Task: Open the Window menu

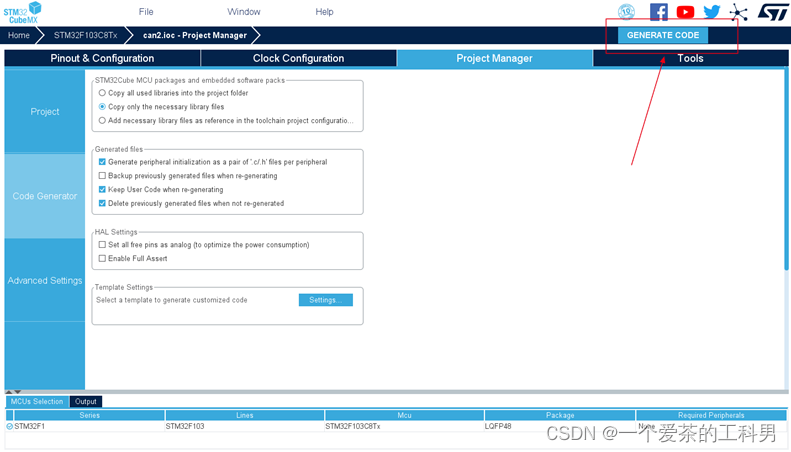Action: [244, 12]
